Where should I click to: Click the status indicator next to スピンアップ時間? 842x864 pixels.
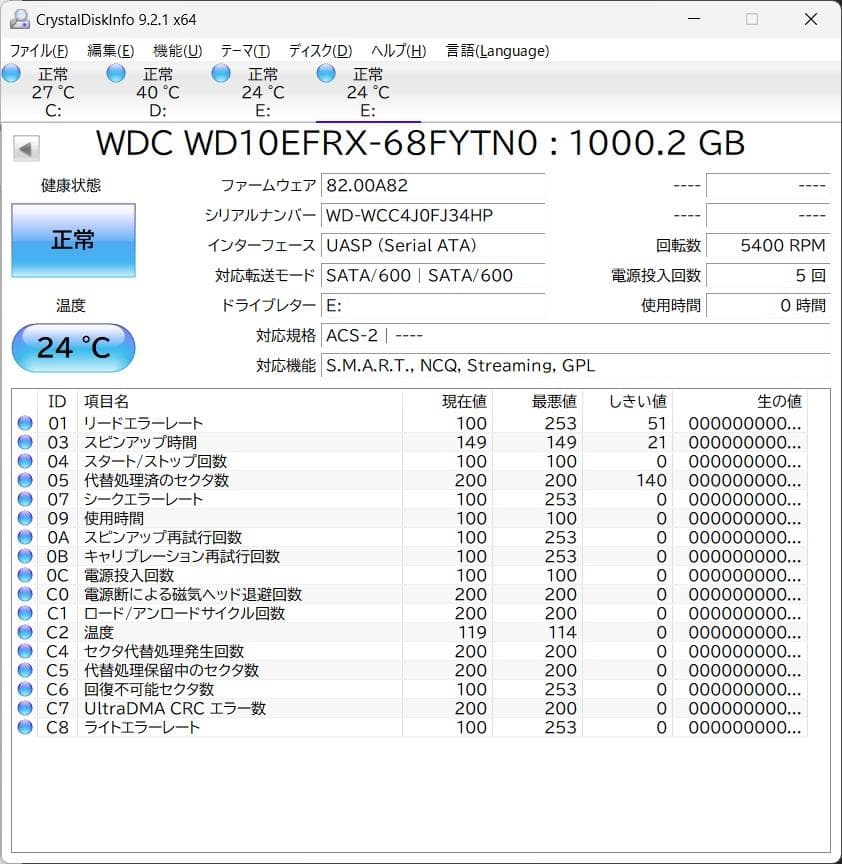click(24, 441)
